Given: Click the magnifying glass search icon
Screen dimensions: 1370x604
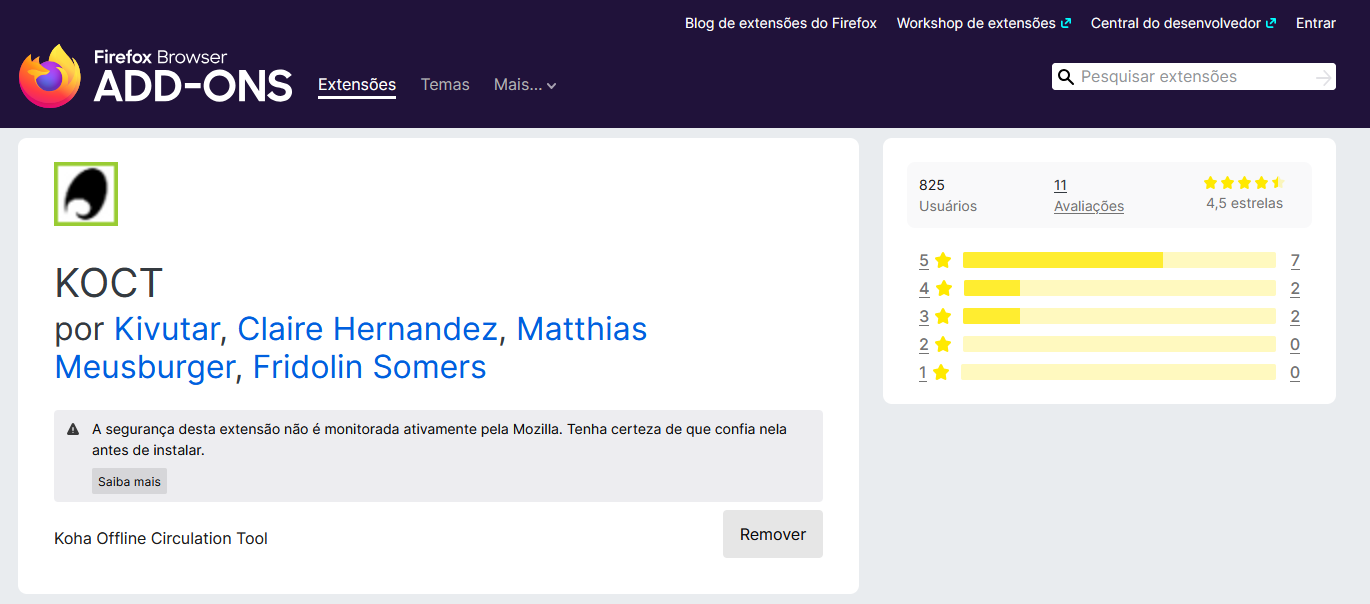Looking at the screenshot, I should point(1066,77).
